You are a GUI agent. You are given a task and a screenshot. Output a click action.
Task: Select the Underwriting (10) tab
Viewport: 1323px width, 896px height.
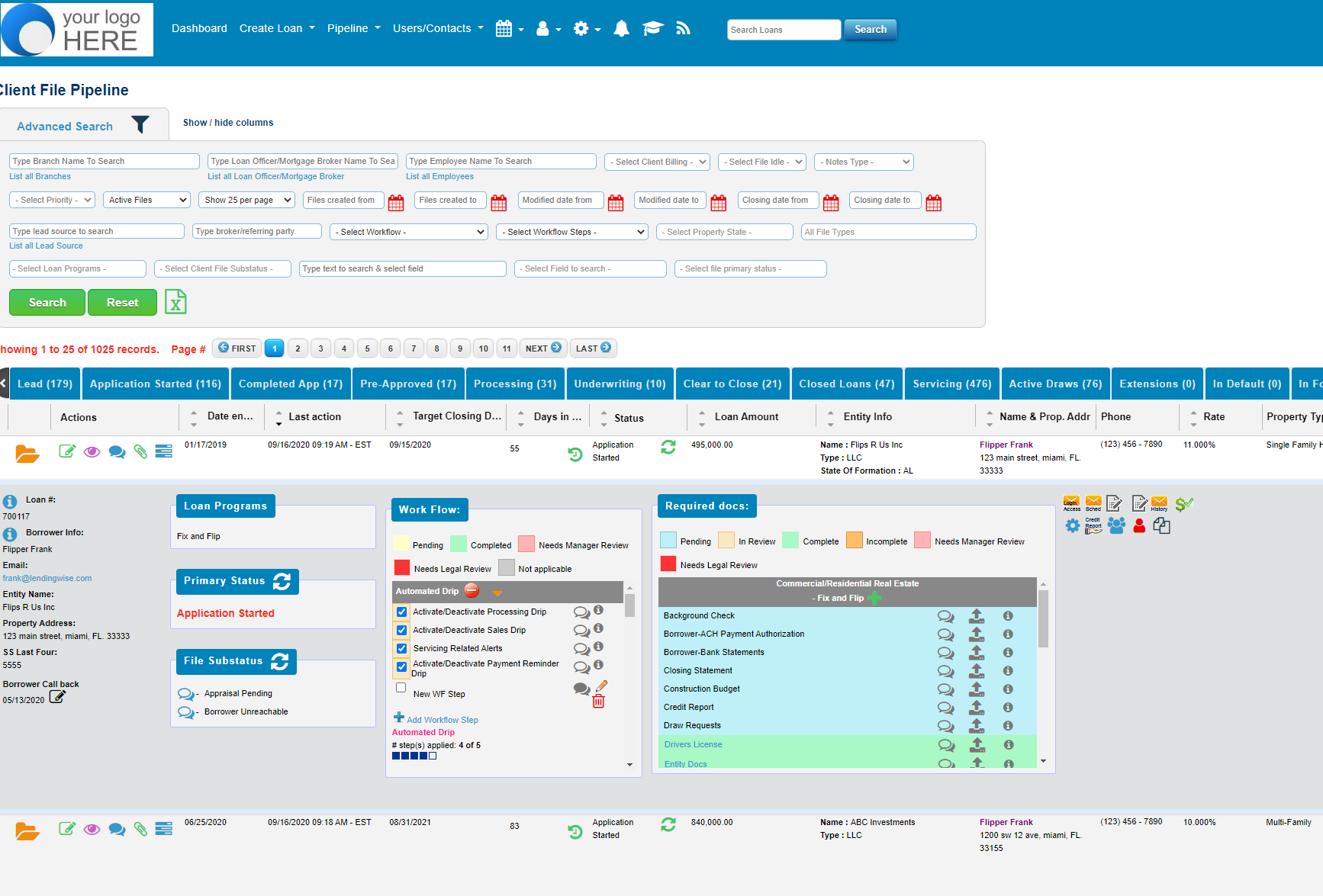pos(620,384)
